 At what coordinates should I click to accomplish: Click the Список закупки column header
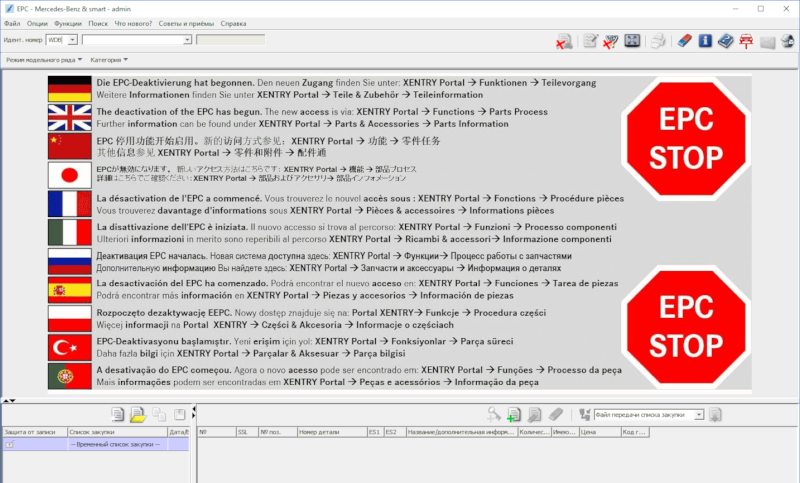tap(117, 432)
